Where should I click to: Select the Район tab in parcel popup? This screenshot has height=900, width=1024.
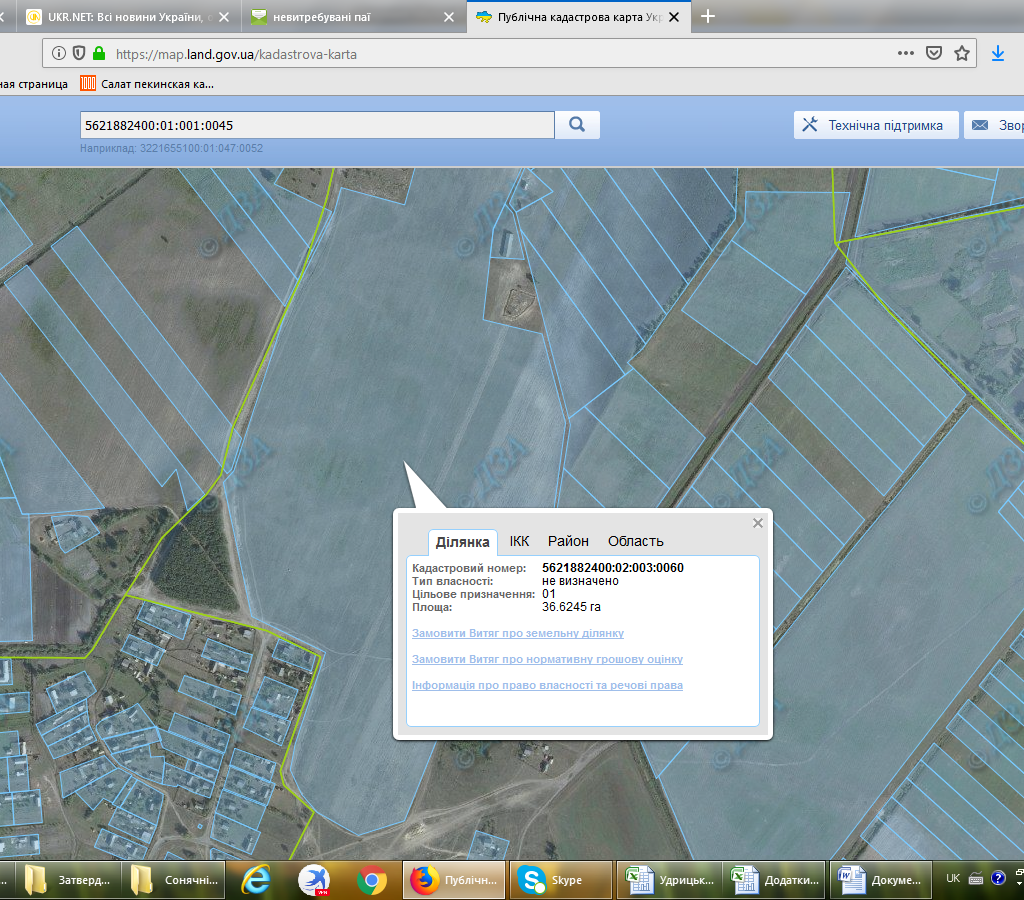coord(568,541)
